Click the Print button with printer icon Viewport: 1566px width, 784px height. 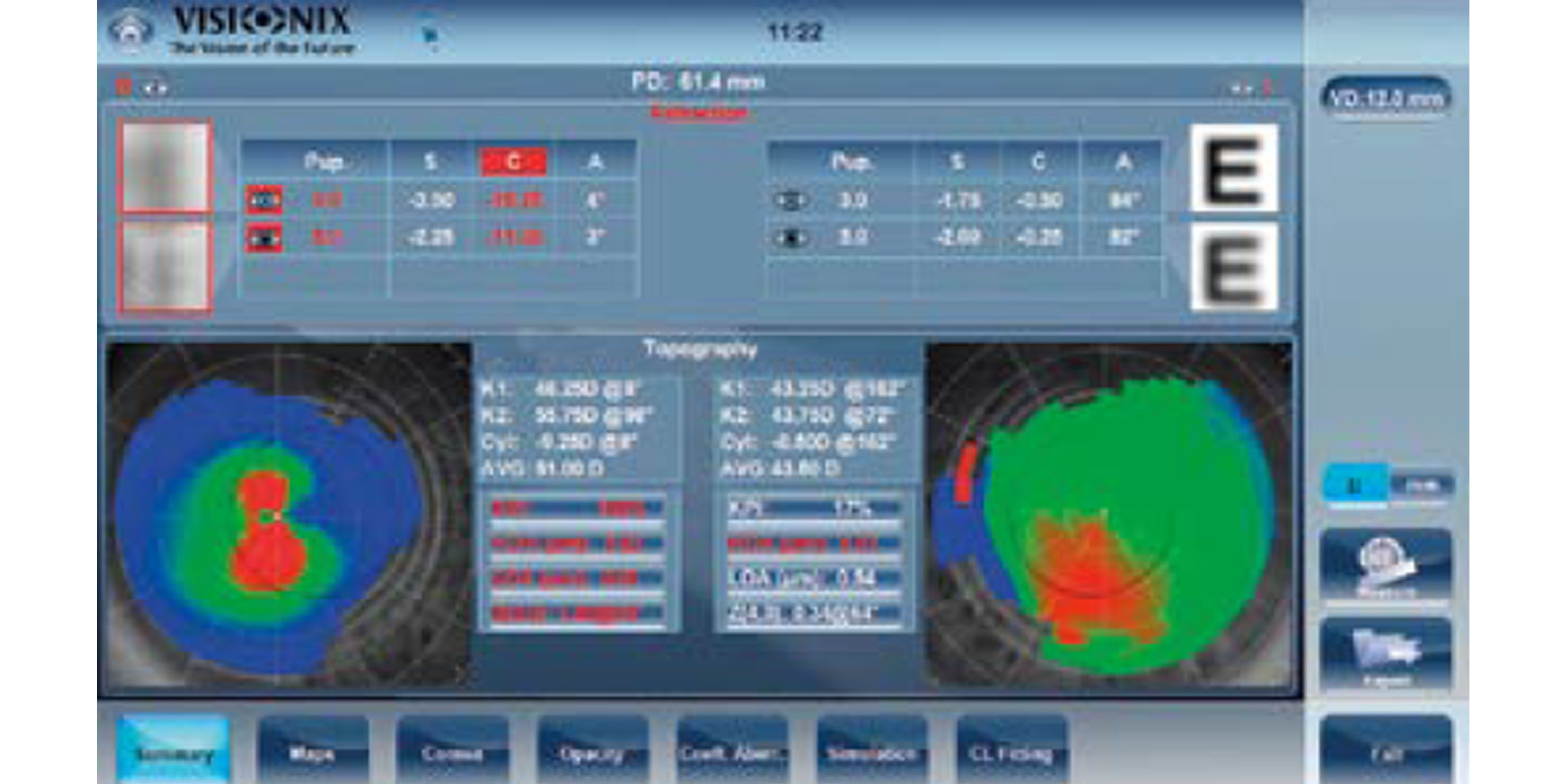pyautogui.click(x=1385, y=566)
